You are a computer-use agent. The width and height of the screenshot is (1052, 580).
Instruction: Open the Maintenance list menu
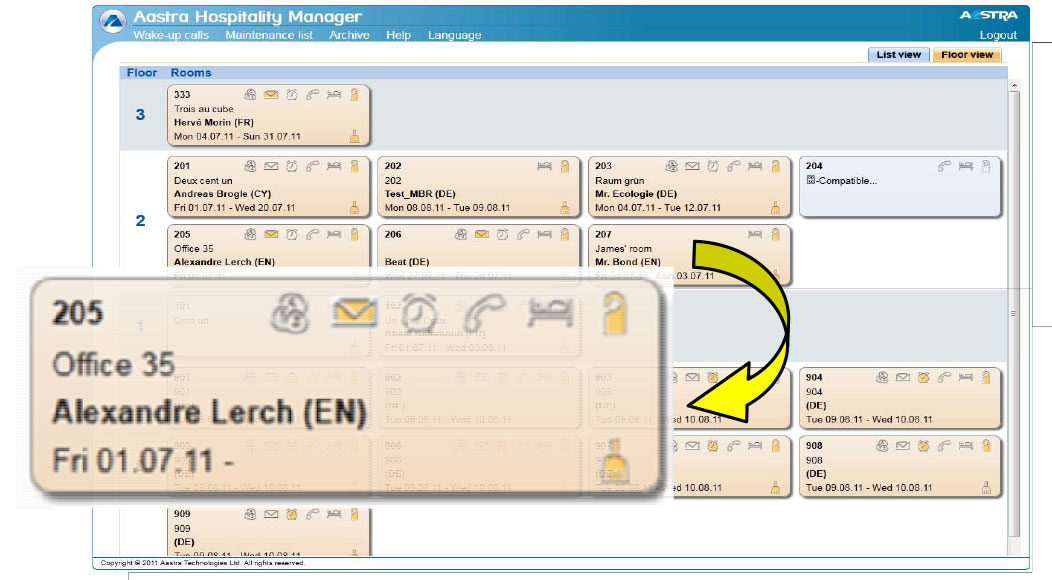click(269, 35)
